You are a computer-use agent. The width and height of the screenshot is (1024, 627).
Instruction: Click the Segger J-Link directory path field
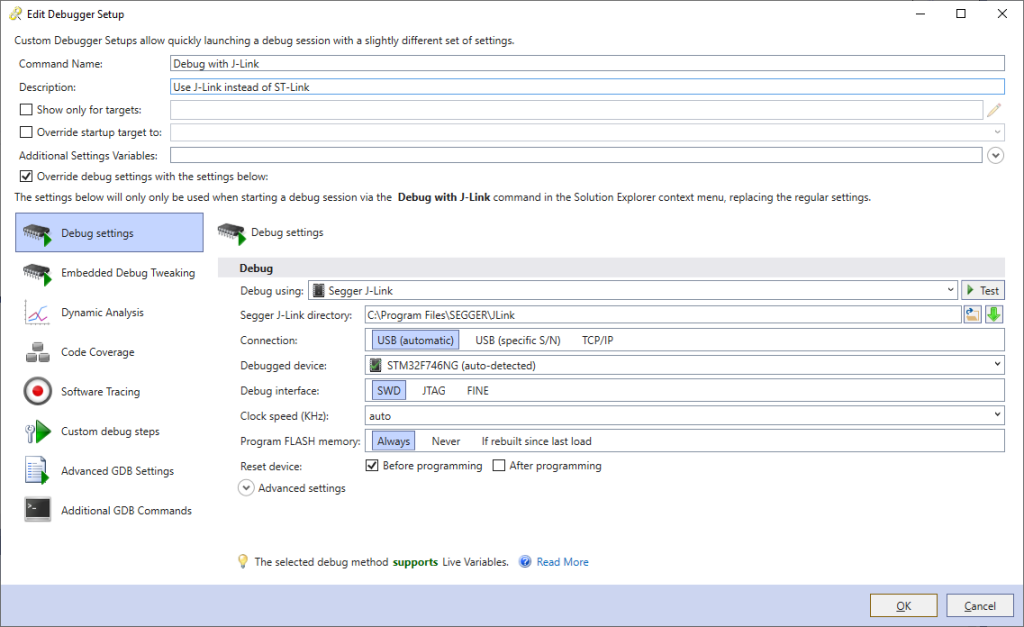tap(663, 315)
